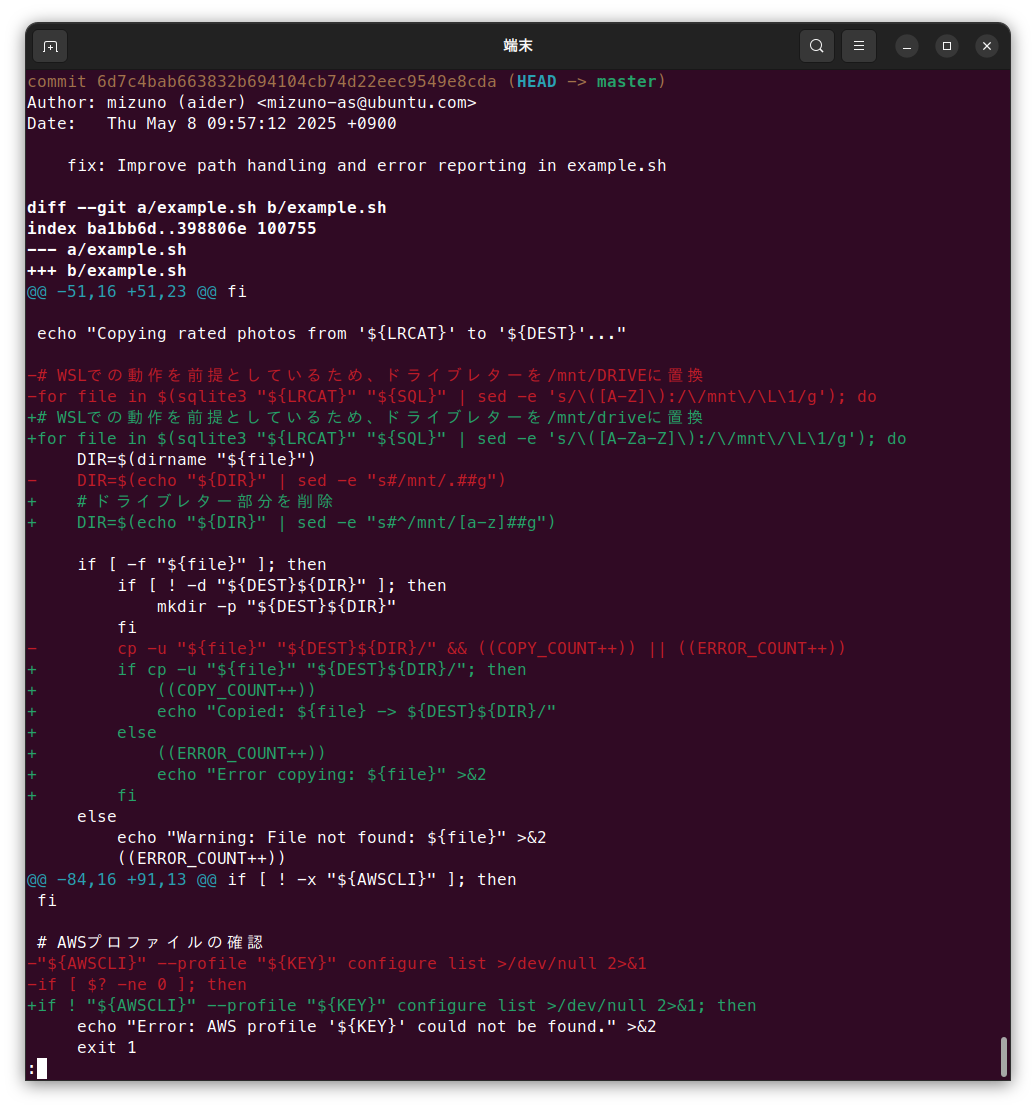Click the diff --git header line

click(x=206, y=207)
